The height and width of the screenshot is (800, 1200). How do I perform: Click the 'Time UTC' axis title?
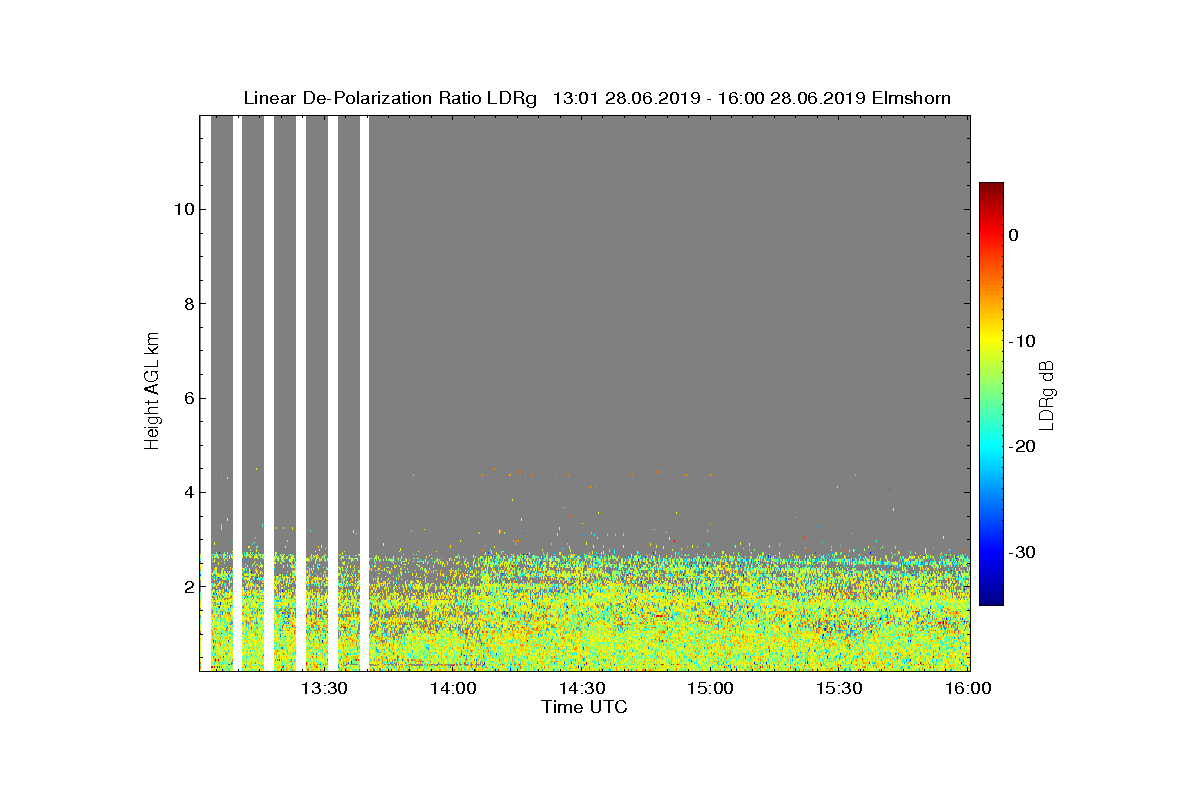pyautogui.click(x=585, y=707)
